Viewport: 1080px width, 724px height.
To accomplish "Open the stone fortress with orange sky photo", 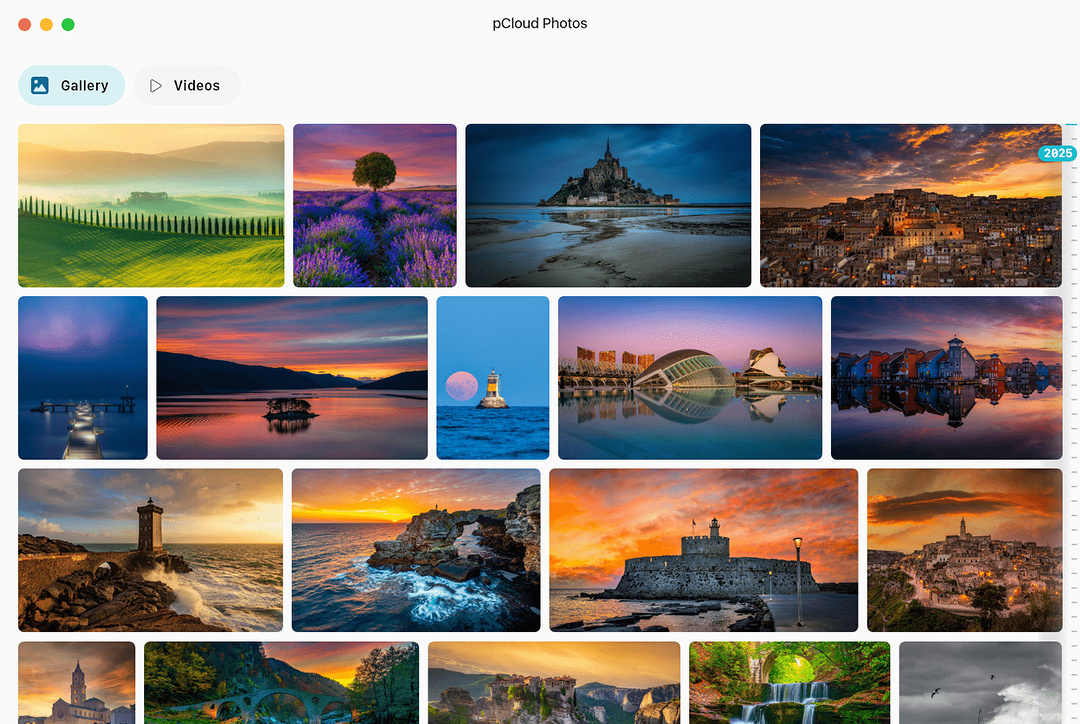I will click(704, 550).
